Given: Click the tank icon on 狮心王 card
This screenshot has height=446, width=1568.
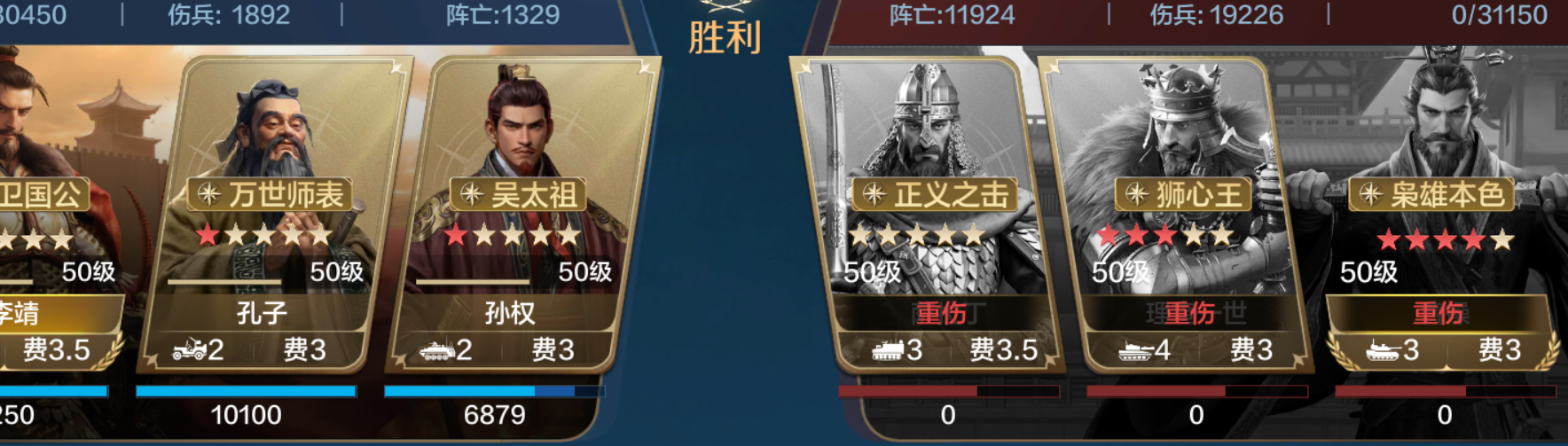Looking at the screenshot, I should (1136, 351).
